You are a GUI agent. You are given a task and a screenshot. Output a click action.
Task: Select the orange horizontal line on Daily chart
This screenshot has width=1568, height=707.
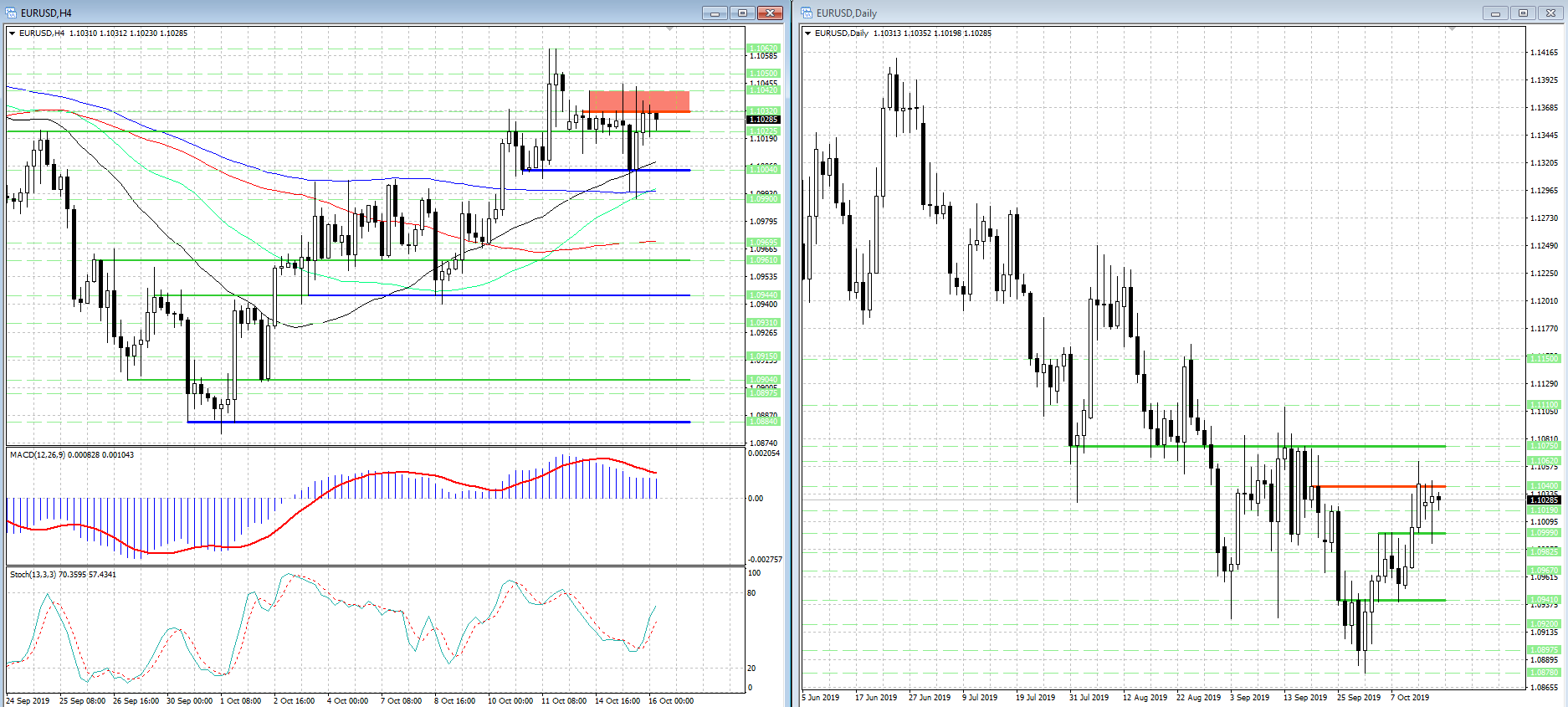1381,486
